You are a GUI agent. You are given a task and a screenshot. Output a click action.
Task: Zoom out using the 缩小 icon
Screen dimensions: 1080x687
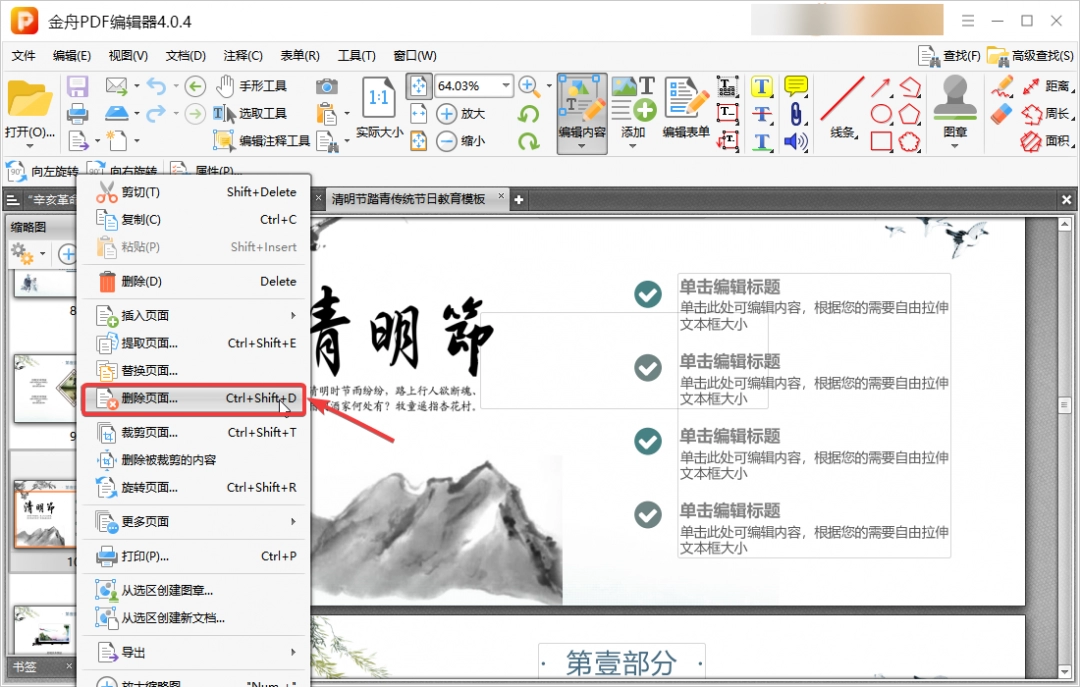coord(447,141)
